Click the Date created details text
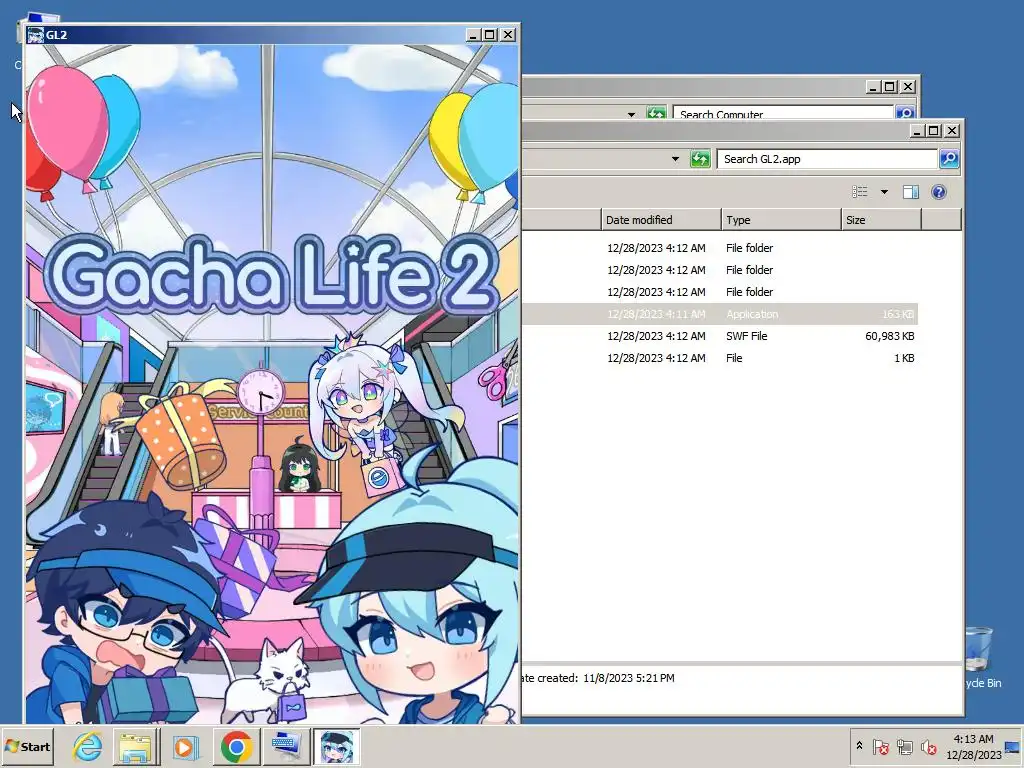This screenshot has height=768, width=1024. 599,678
